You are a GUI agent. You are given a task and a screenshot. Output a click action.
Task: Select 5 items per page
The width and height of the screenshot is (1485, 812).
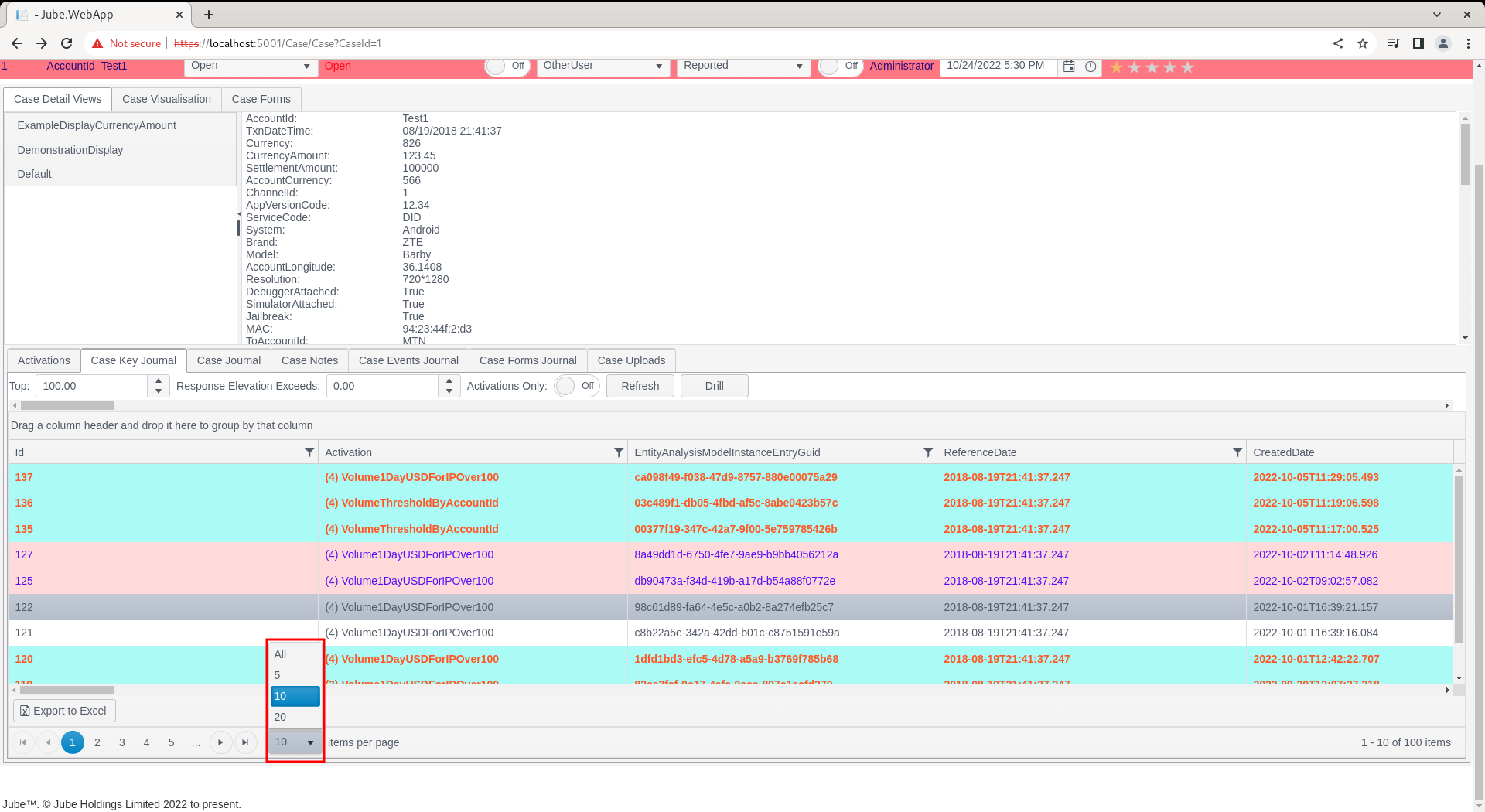[295, 675]
